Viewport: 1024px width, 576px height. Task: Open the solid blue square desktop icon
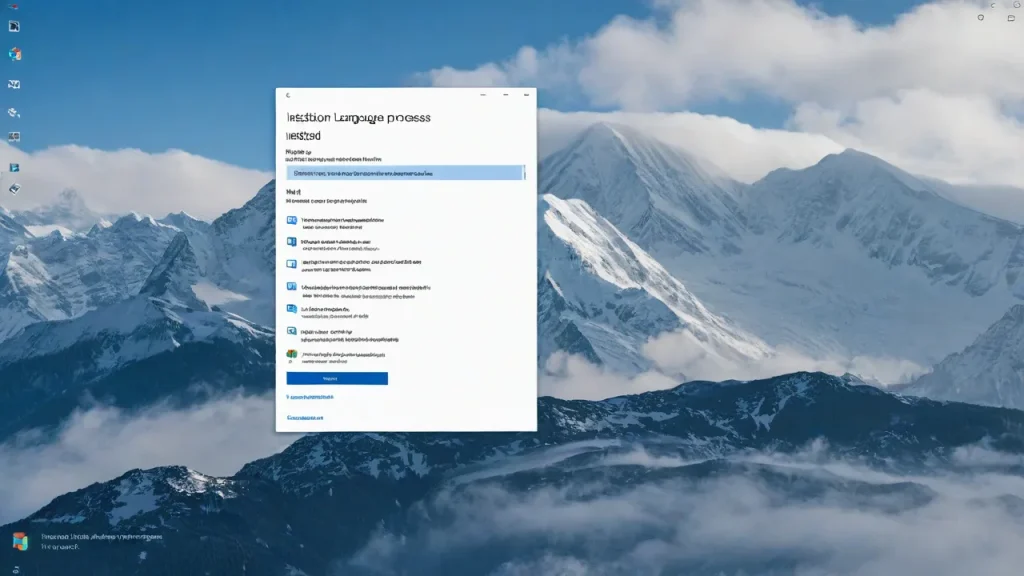14,168
